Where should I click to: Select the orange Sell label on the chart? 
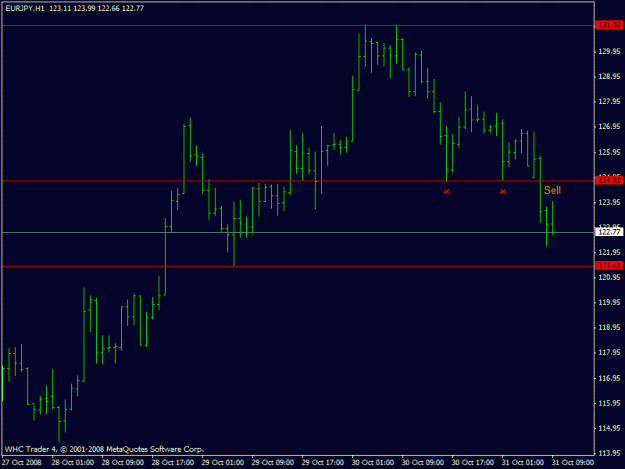pos(552,190)
